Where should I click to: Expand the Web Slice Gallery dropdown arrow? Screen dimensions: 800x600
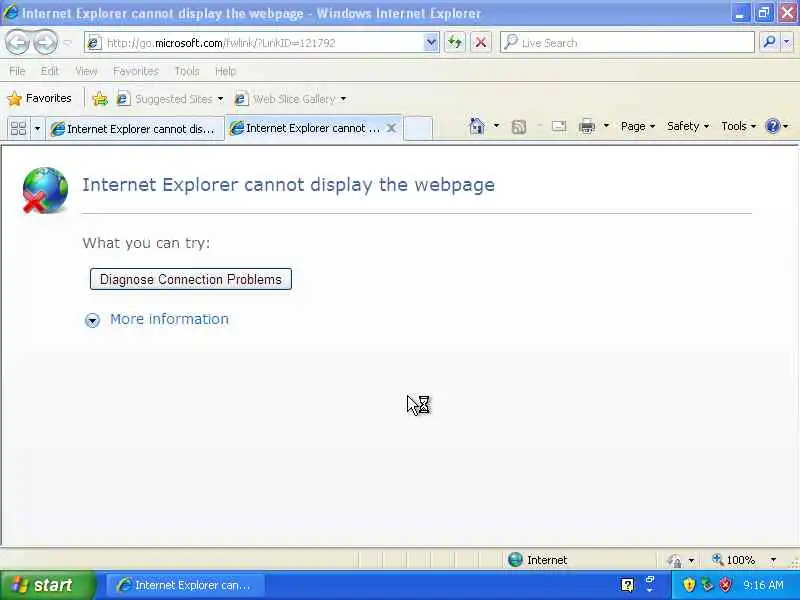tap(343, 99)
